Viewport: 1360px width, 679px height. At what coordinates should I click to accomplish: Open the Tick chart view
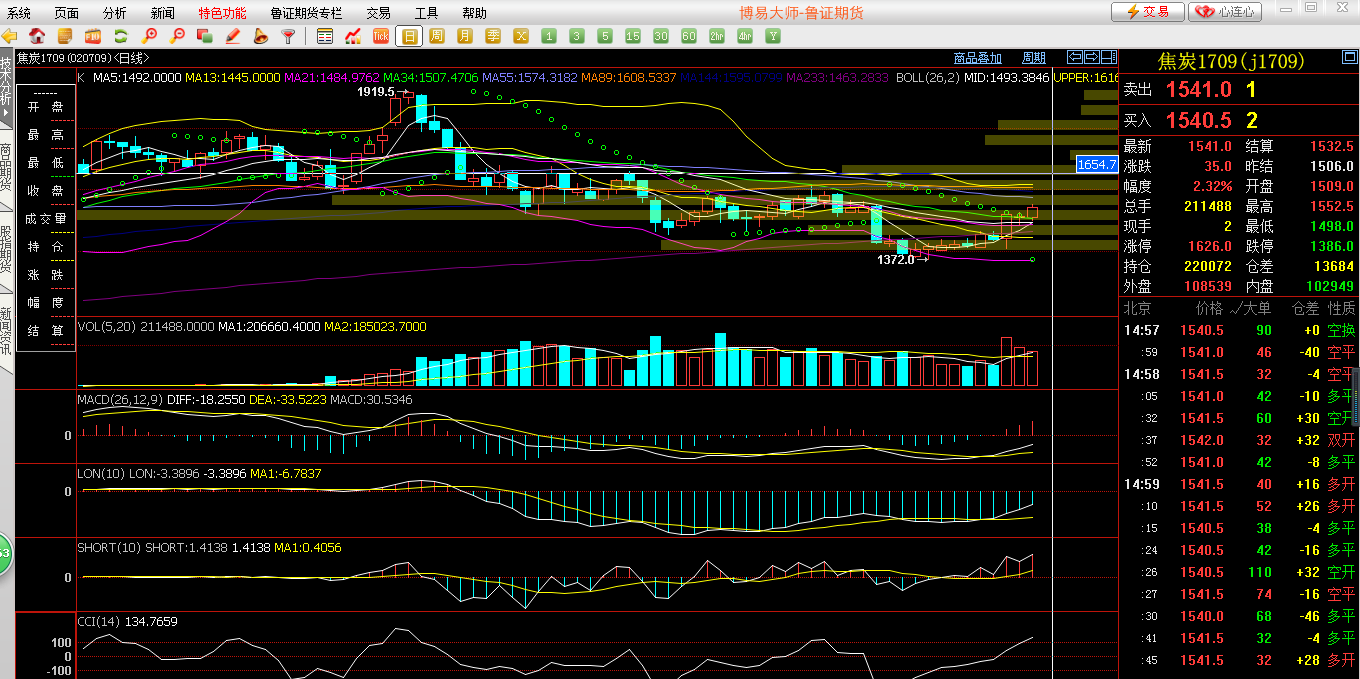point(381,36)
